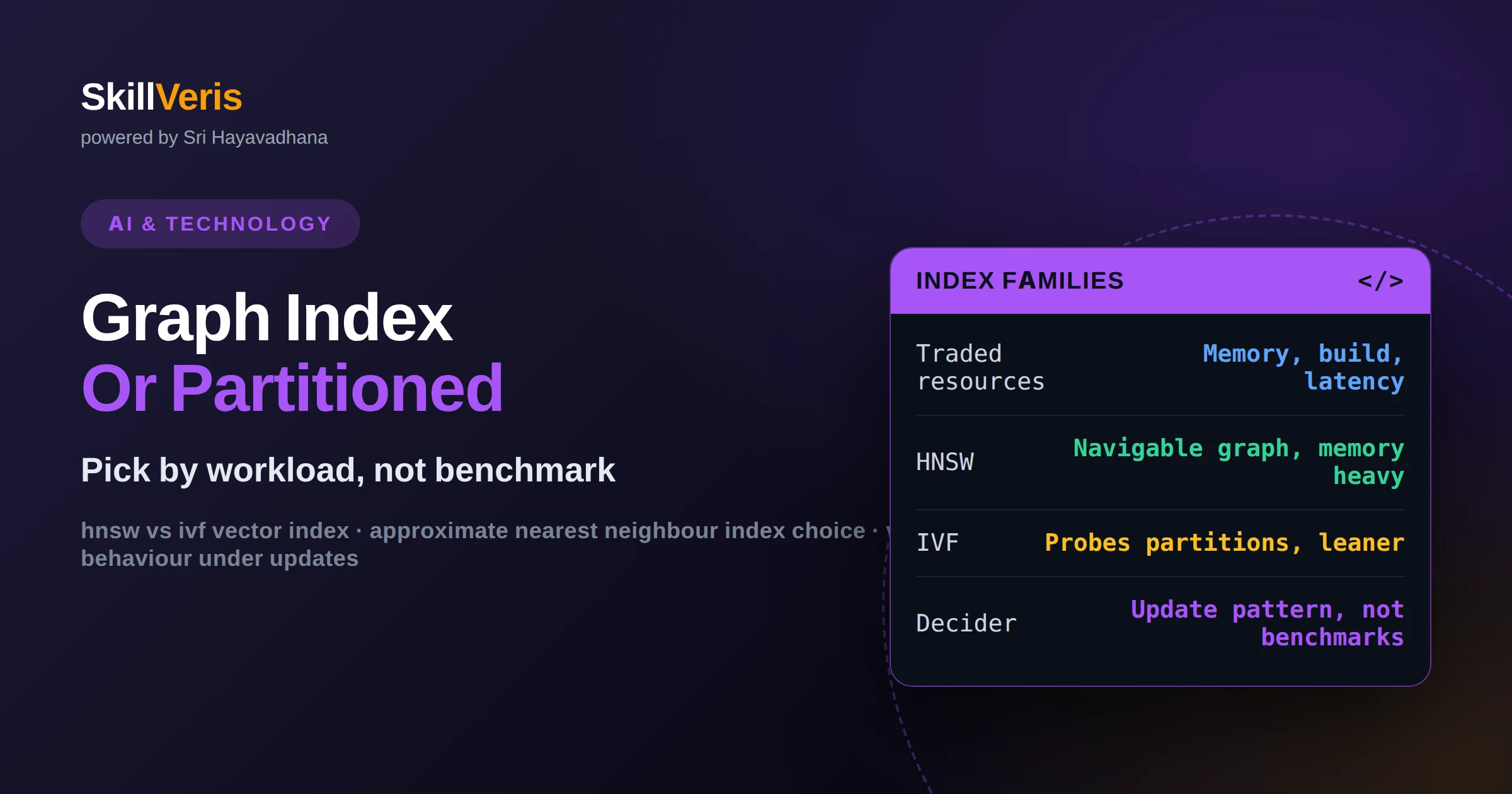The height and width of the screenshot is (794, 1512).
Task: Click the INDEX FAMILIES card title
Action: [1019, 281]
